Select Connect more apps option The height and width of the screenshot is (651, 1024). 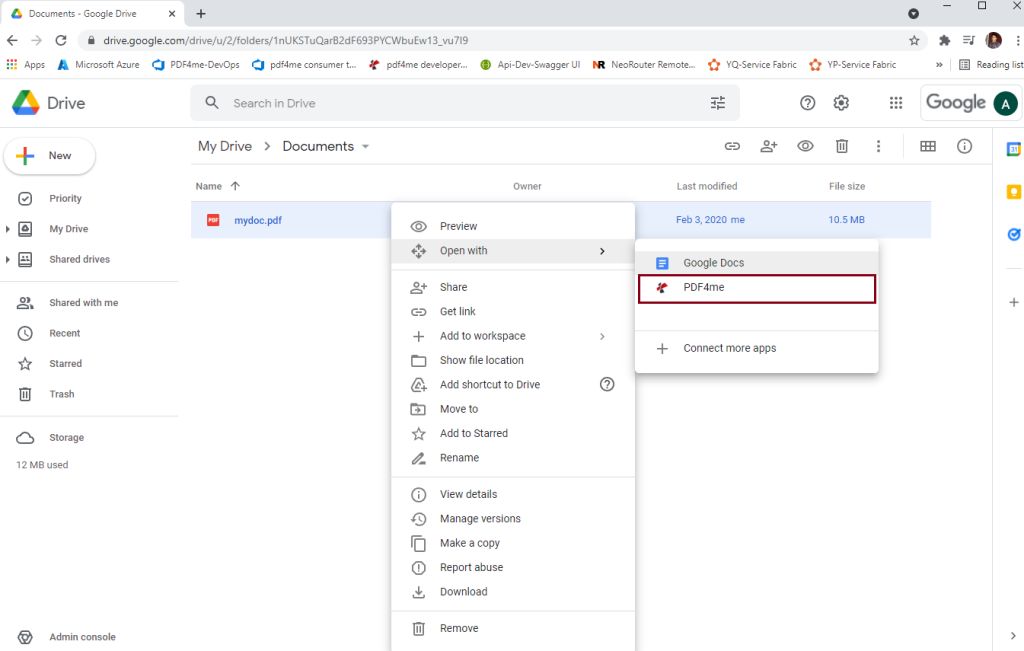(756, 348)
